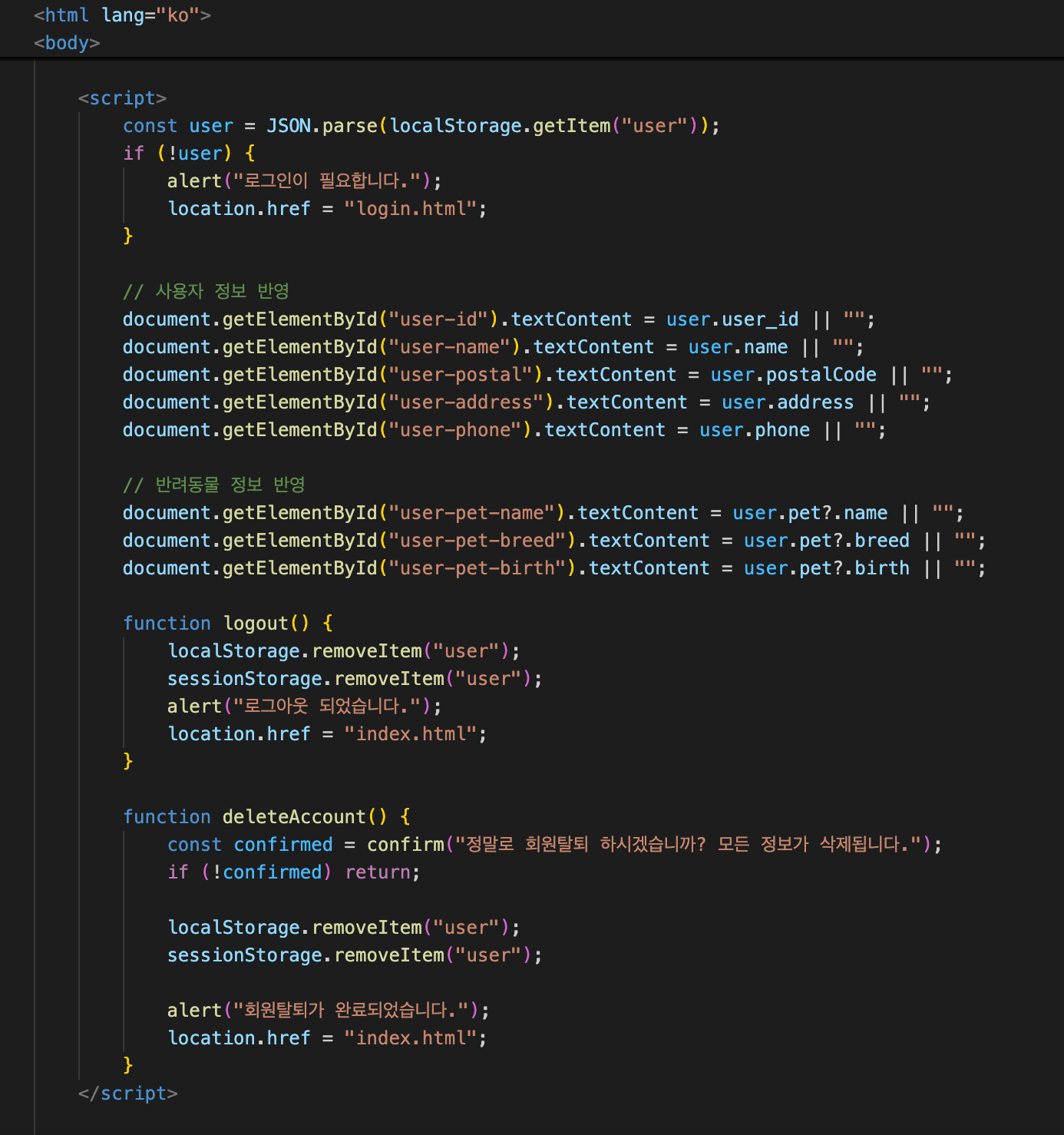
Task: Click birth property in user.pet?.birth
Action: click(x=881, y=568)
